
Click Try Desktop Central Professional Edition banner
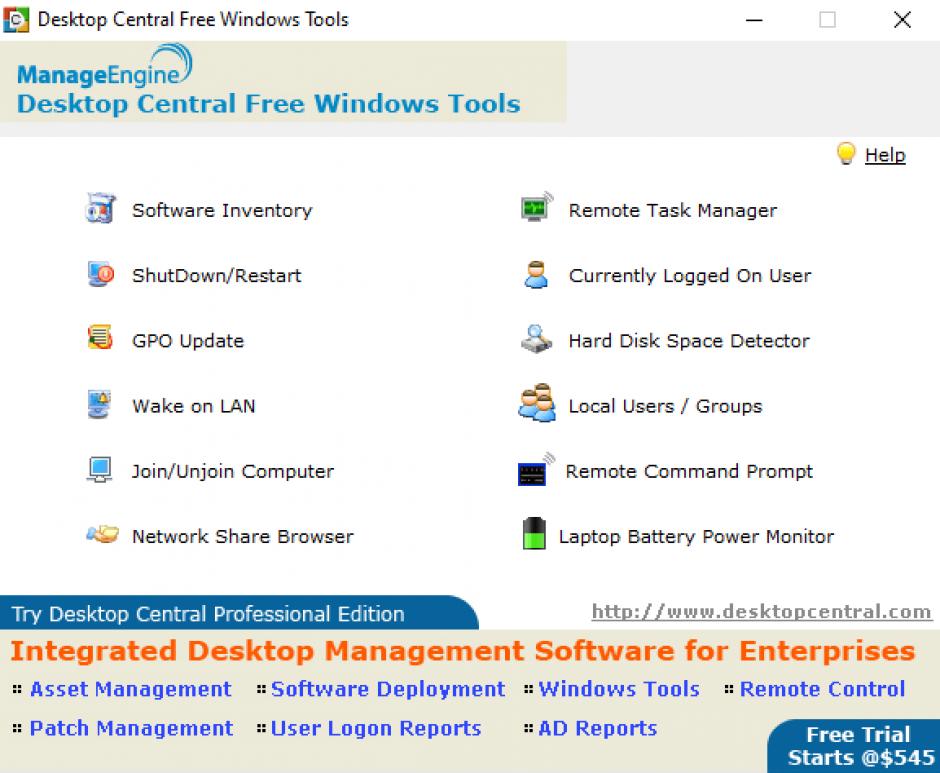point(239,613)
